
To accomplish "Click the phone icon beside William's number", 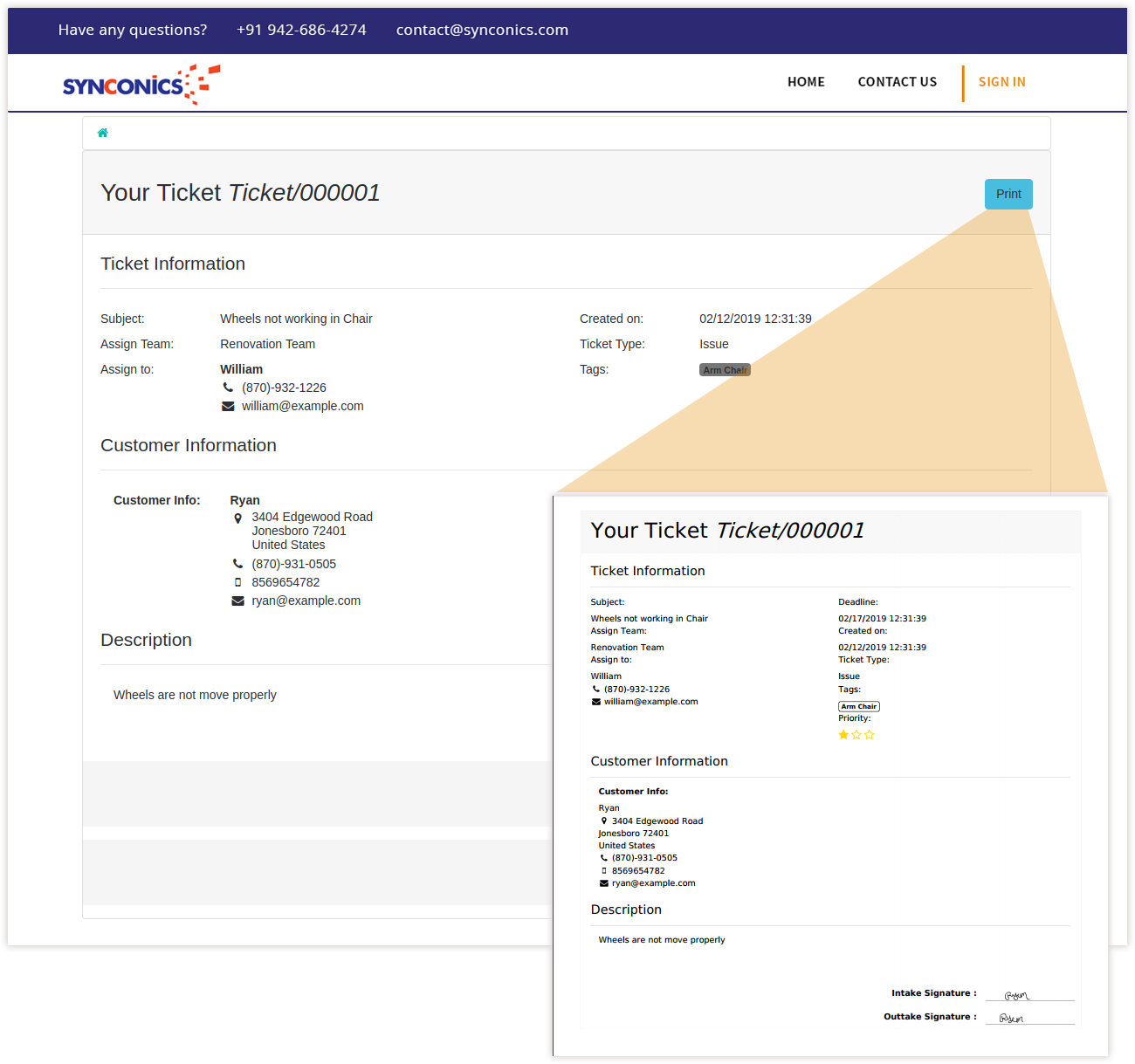I will coord(228,388).
